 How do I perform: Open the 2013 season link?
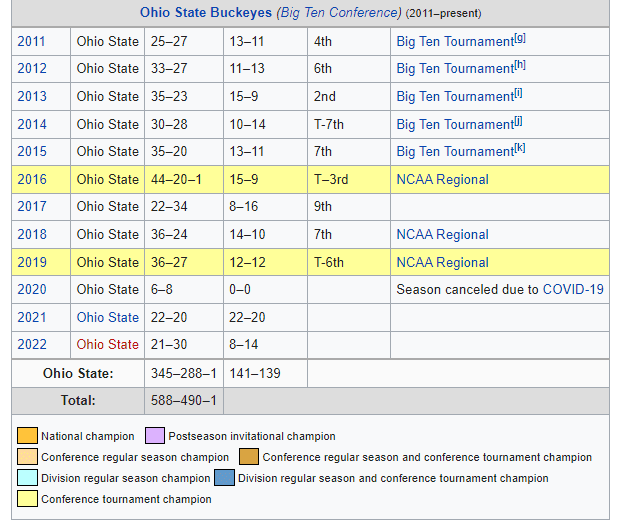click(x=32, y=96)
